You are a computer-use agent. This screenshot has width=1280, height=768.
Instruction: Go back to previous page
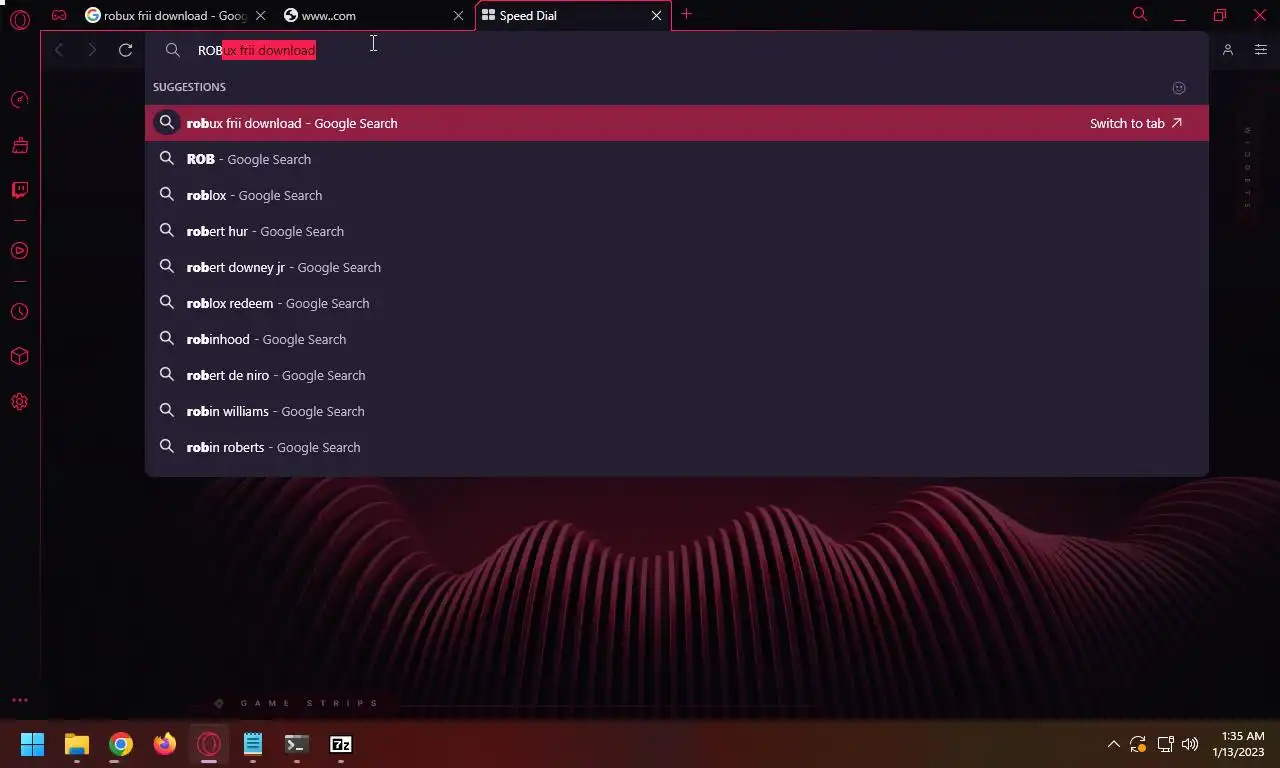point(59,50)
